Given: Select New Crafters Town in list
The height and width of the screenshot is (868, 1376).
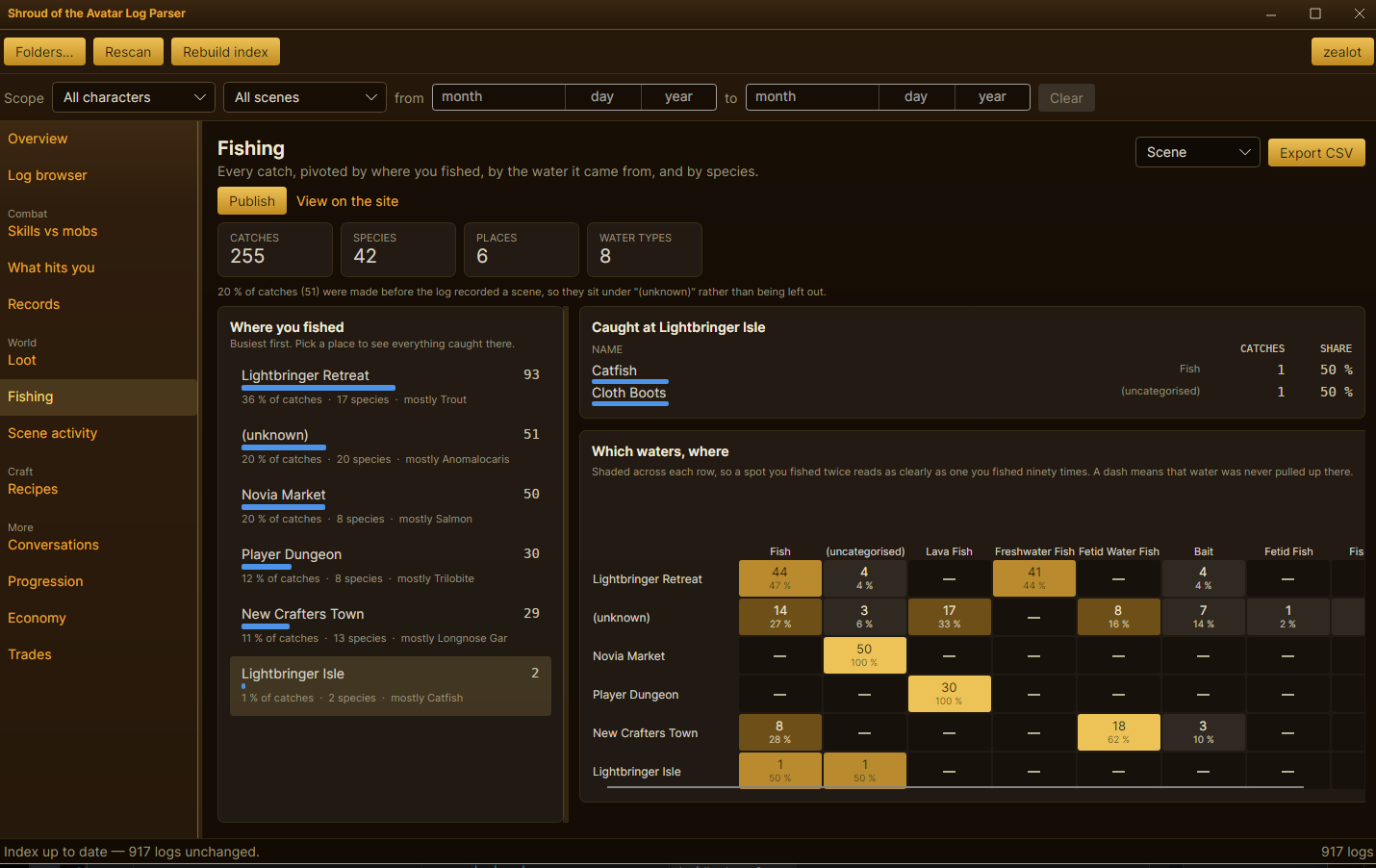Looking at the screenshot, I should tap(391, 625).
